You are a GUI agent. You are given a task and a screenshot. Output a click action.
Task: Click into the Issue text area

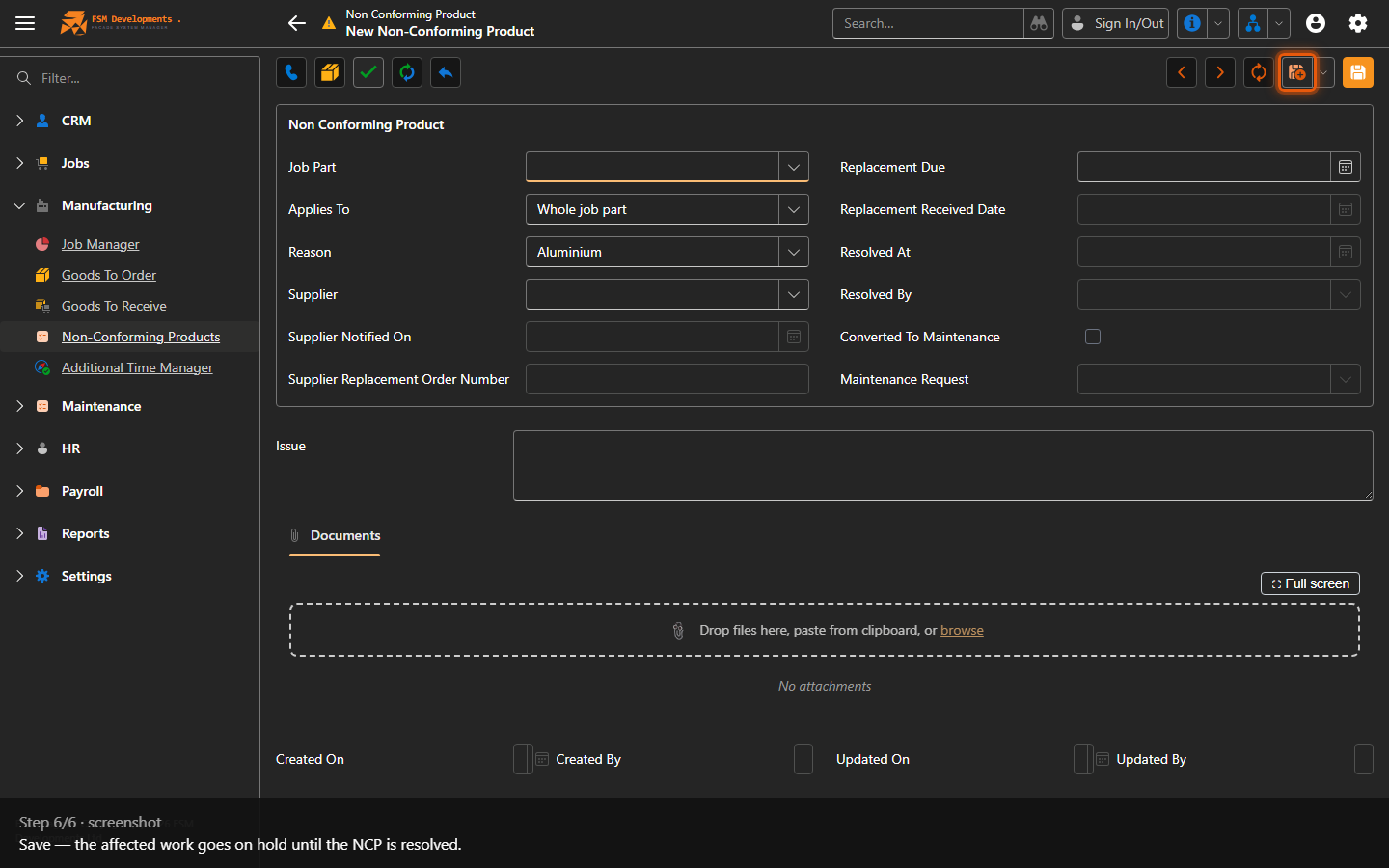[x=942, y=466]
